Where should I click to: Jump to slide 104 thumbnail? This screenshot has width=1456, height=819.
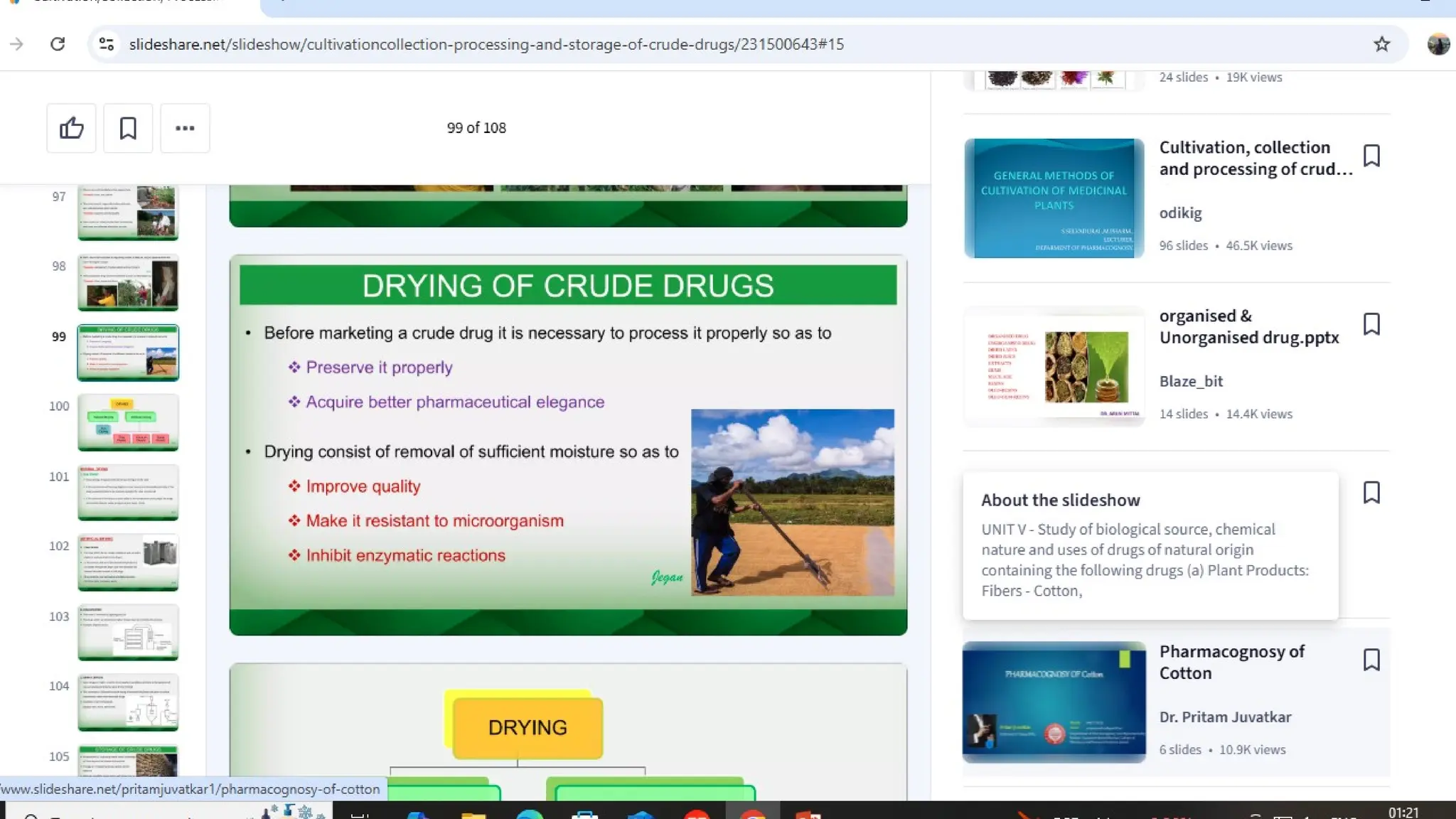pos(128,702)
